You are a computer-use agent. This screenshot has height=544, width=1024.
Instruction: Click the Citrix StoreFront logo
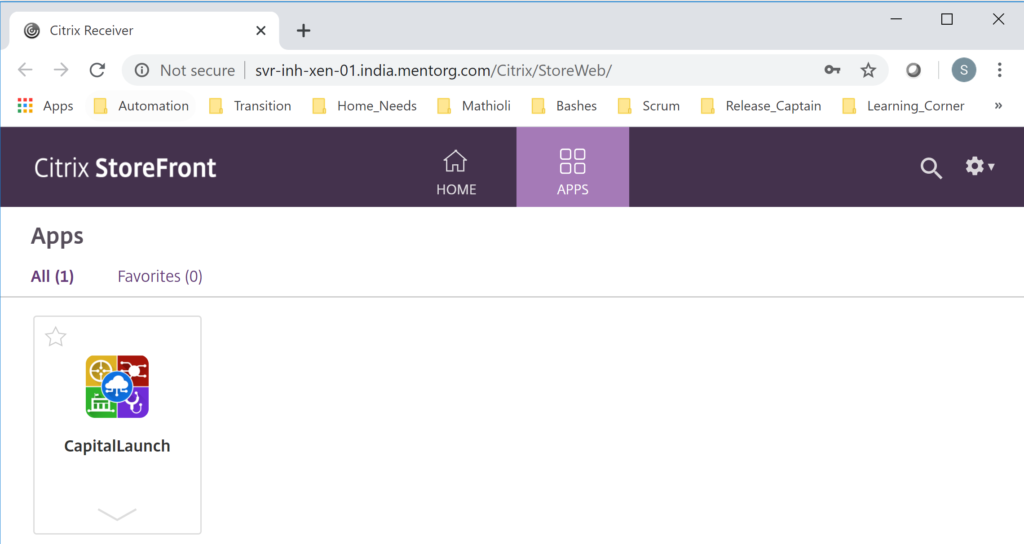[x=125, y=168]
